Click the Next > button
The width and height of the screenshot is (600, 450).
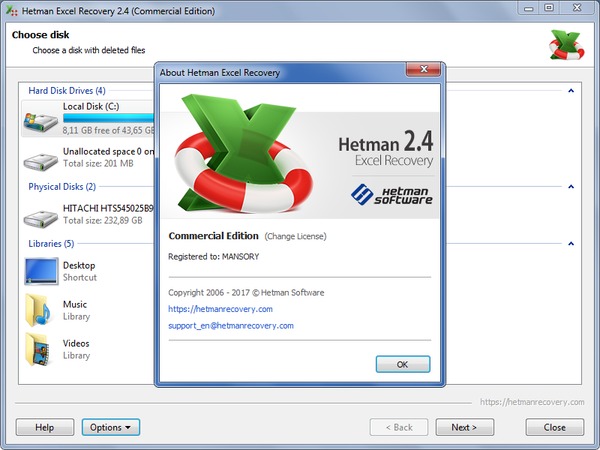pyautogui.click(x=465, y=427)
